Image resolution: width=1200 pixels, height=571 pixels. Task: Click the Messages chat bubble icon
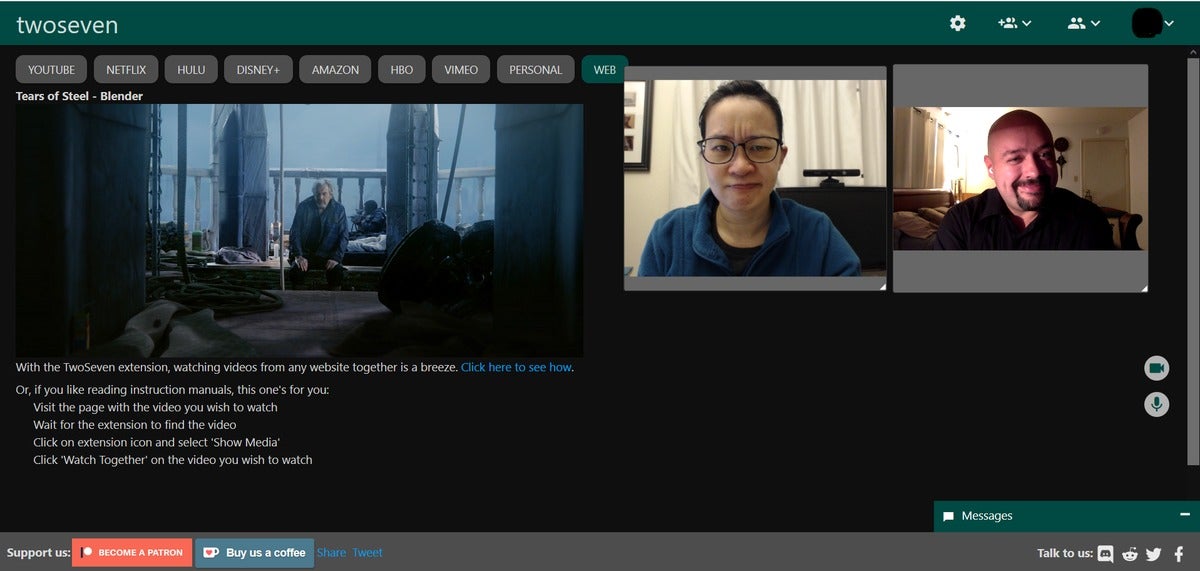click(x=948, y=517)
